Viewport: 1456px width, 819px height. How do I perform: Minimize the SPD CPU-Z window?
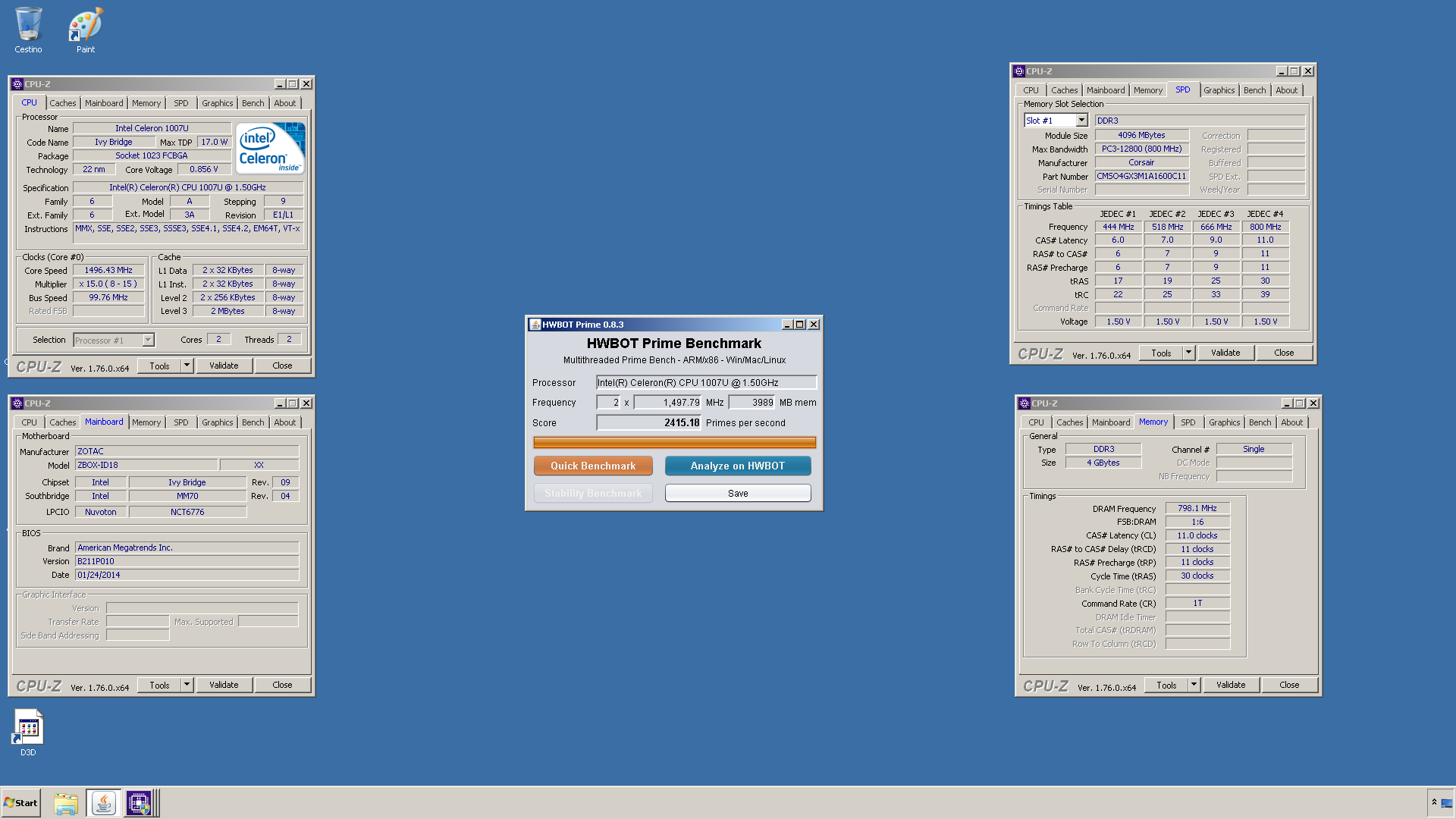1282,71
